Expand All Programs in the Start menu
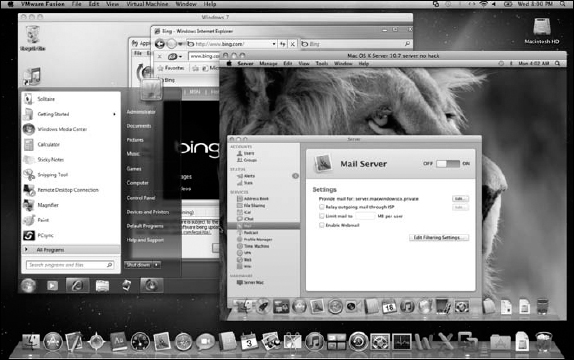 click(x=71, y=250)
